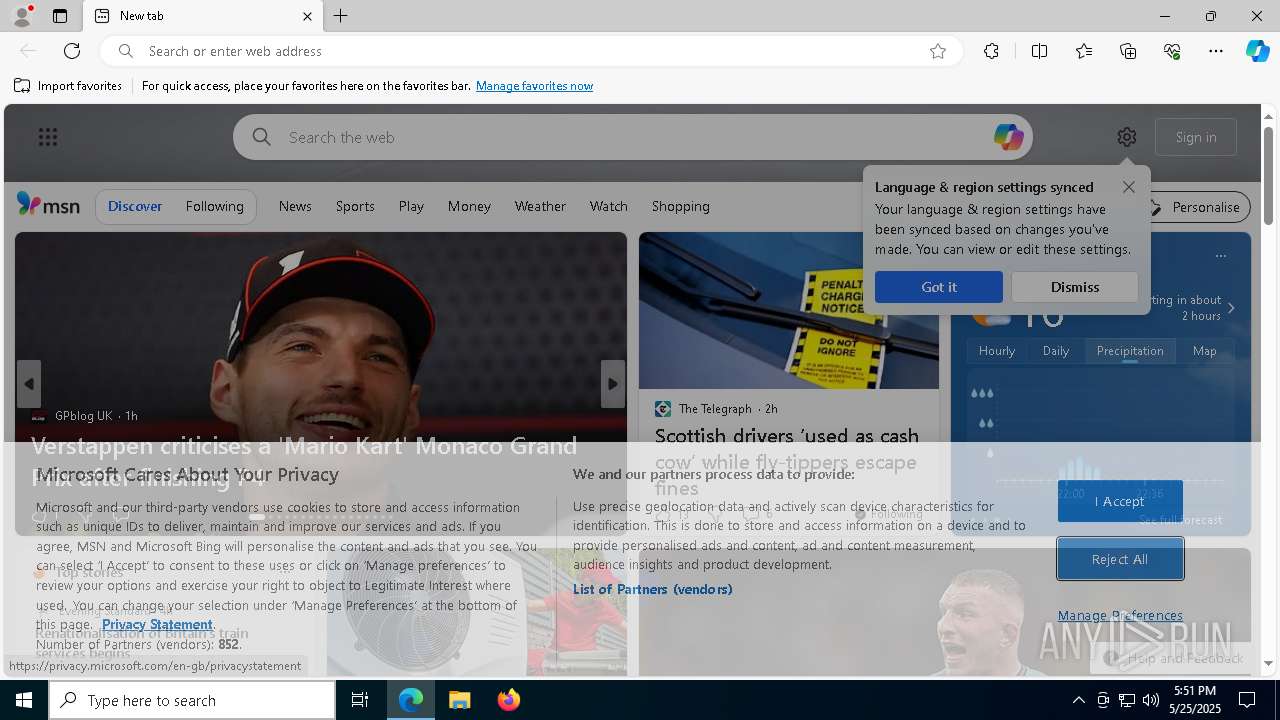The image size is (1280, 720).
Task: Open the Watch menu item
Action: (x=609, y=206)
